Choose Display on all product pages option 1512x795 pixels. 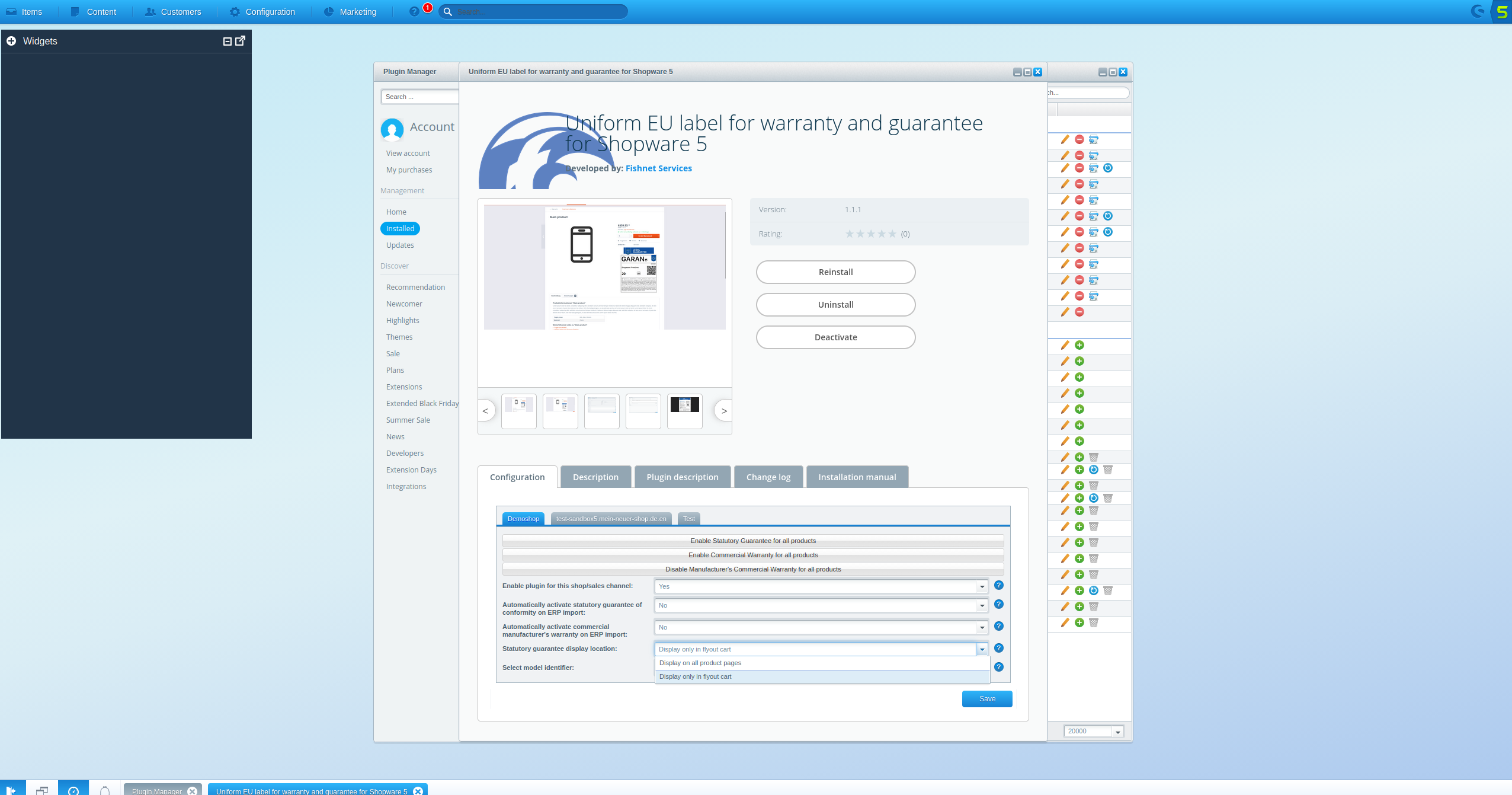coord(822,663)
